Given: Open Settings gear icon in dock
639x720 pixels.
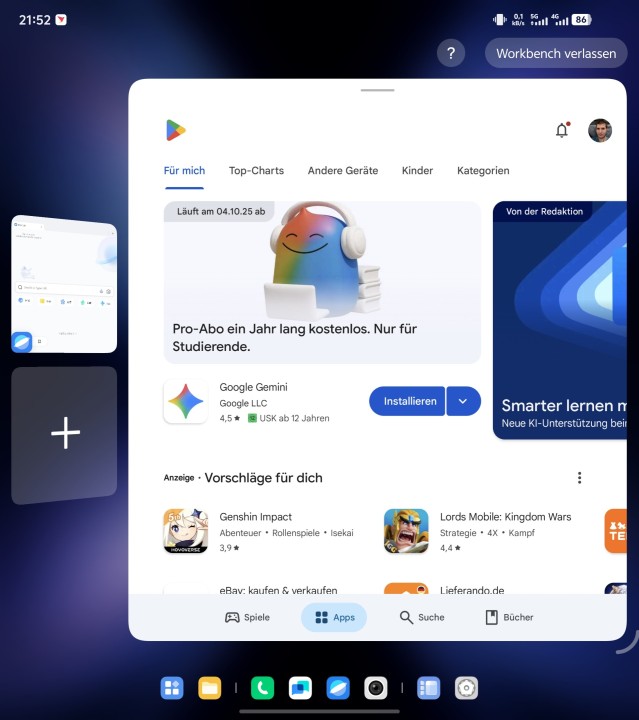Looking at the screenshot, I should [466, 688].
